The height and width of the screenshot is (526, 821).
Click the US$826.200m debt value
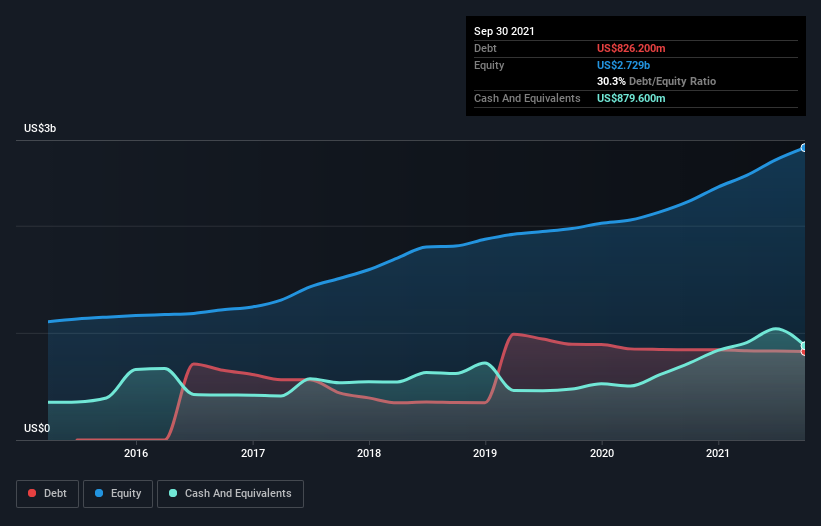[631, 48]
